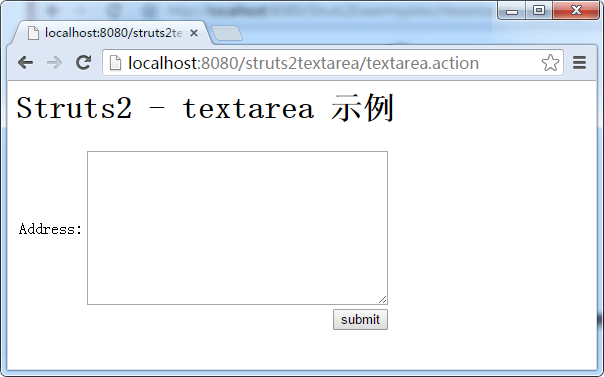Reload the textarea.action page
Viewport: 604px width, 377px height.
[84, 63]
